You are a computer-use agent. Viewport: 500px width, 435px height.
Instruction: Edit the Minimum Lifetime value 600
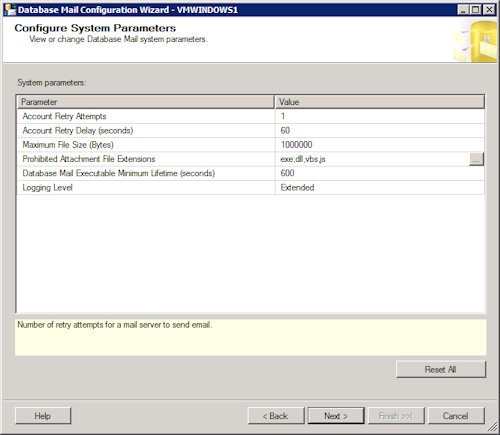coord(380,173)
